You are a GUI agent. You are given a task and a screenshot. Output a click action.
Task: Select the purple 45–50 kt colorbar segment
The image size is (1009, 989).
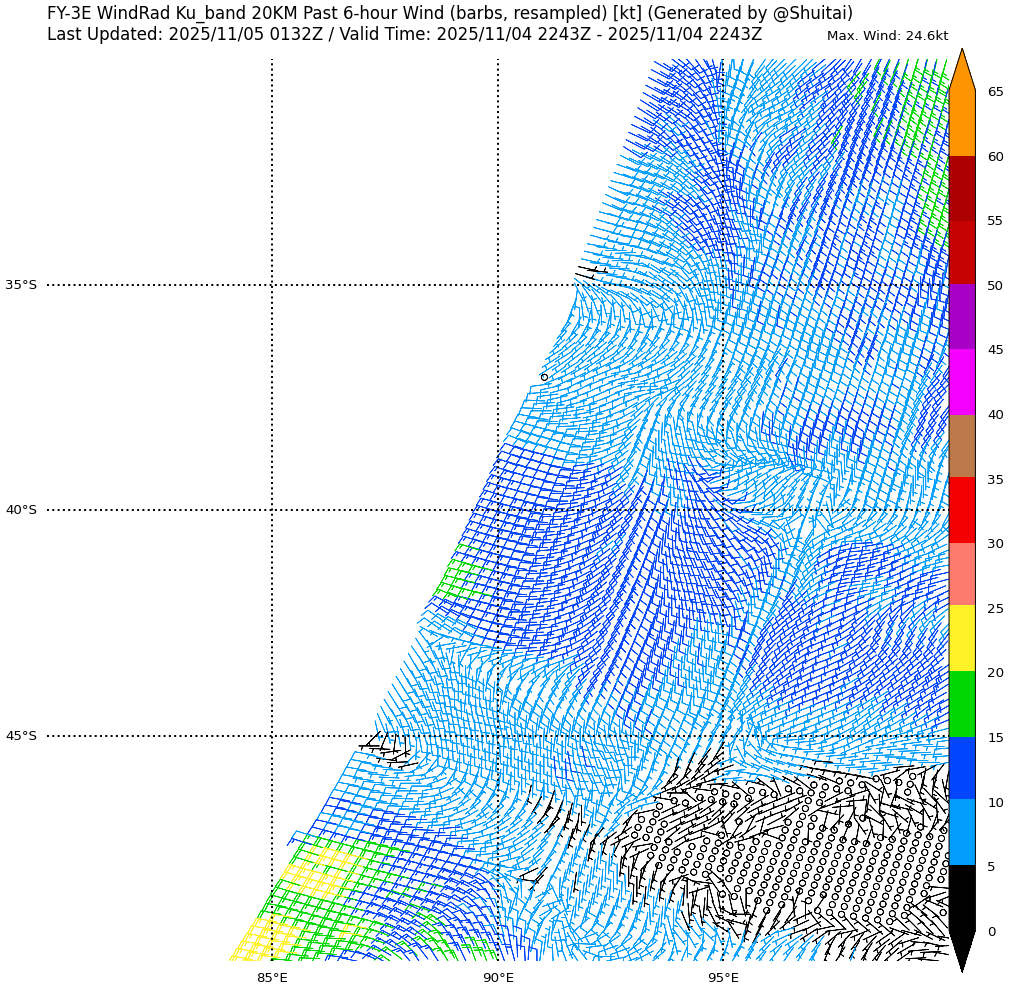pyautogui.click(x=961, y=316)
